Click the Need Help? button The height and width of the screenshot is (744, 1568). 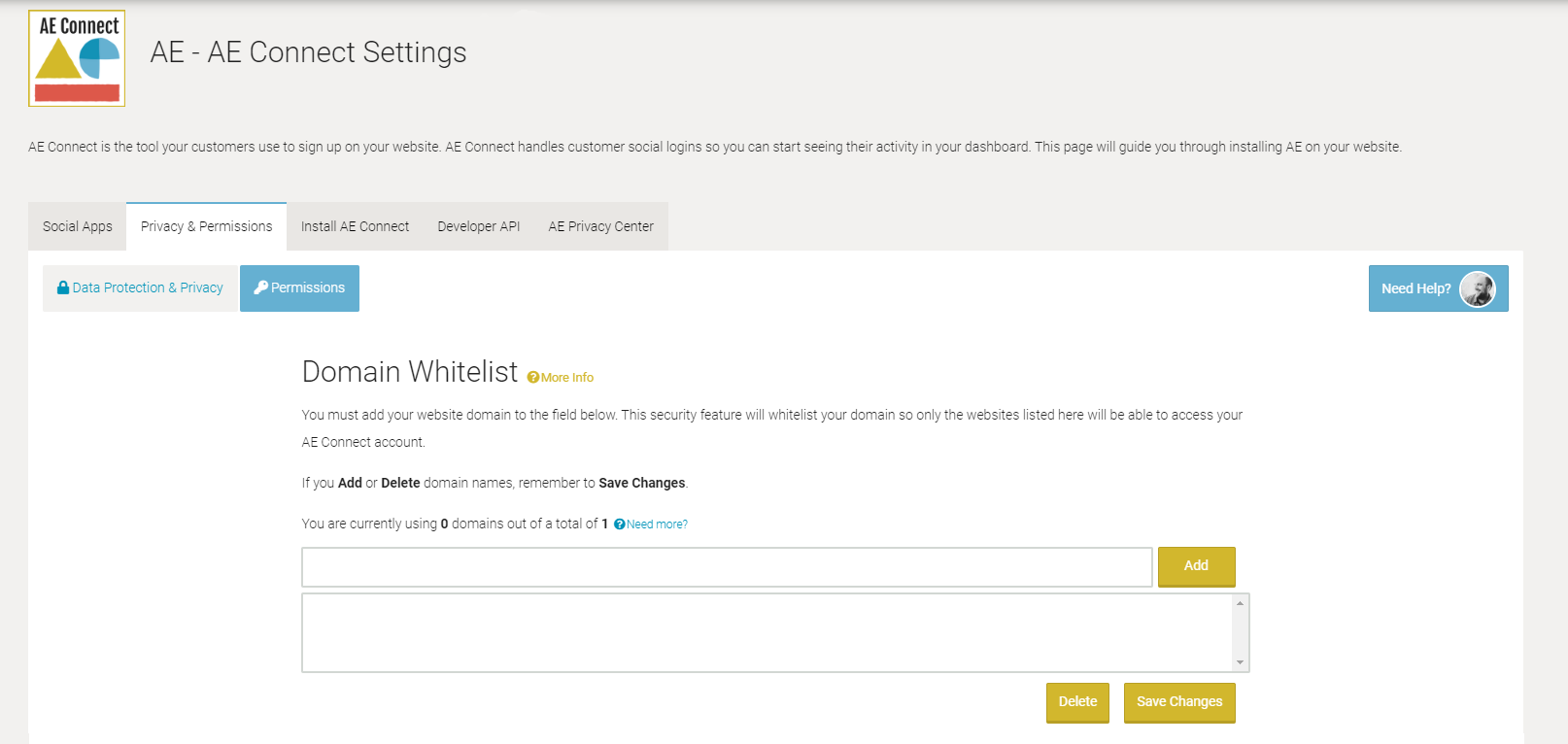[1438, 288]
